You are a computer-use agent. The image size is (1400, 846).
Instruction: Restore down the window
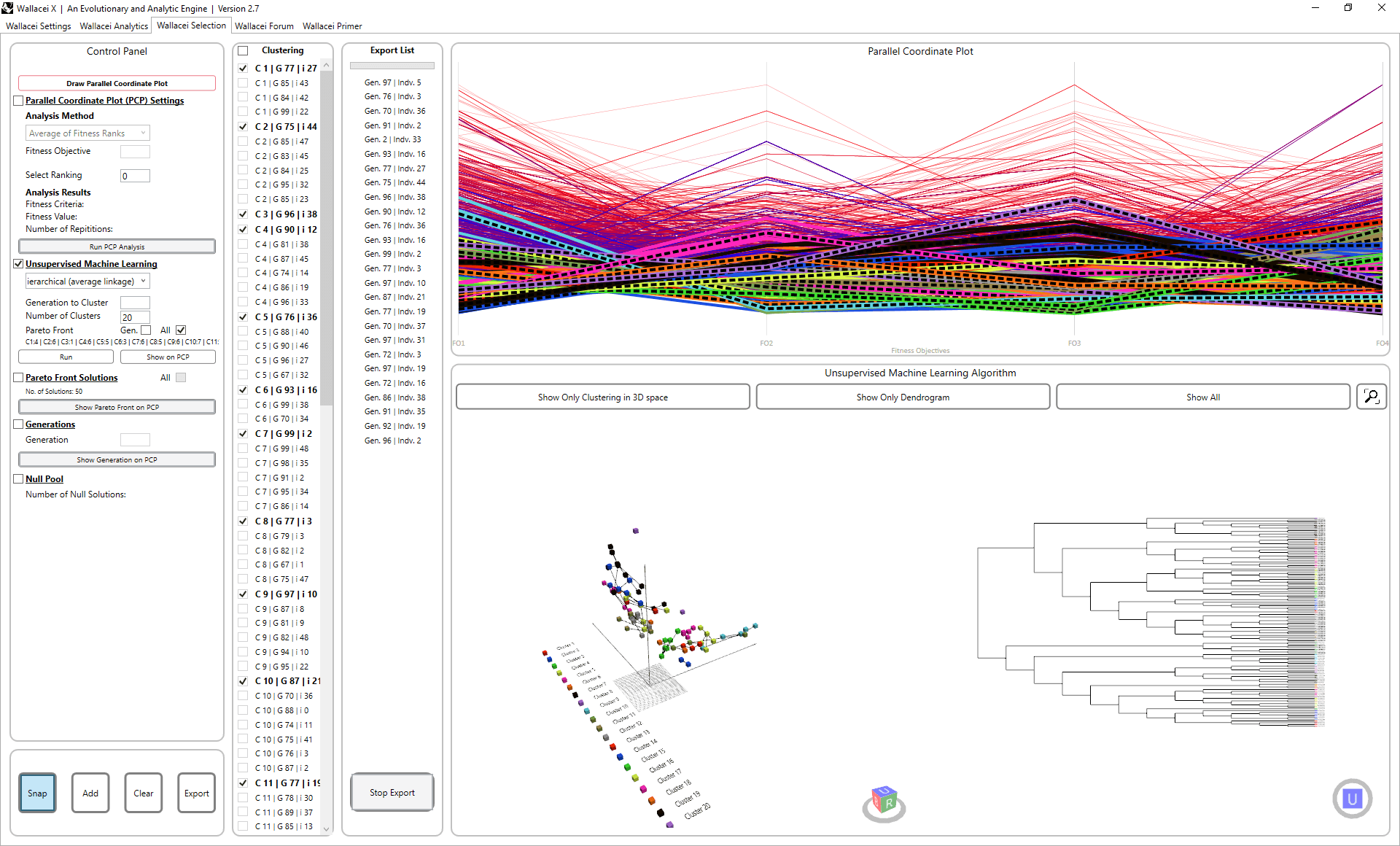[x=1347, y=8]
